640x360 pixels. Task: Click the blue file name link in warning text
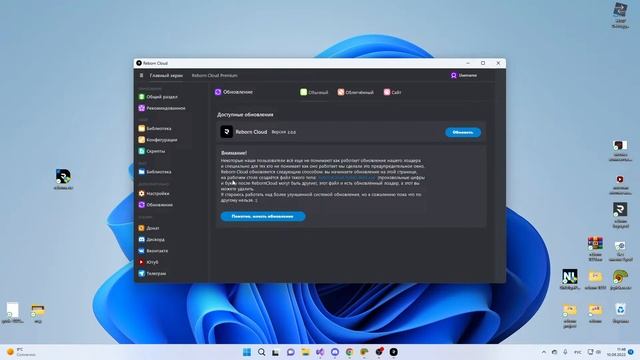347,178
